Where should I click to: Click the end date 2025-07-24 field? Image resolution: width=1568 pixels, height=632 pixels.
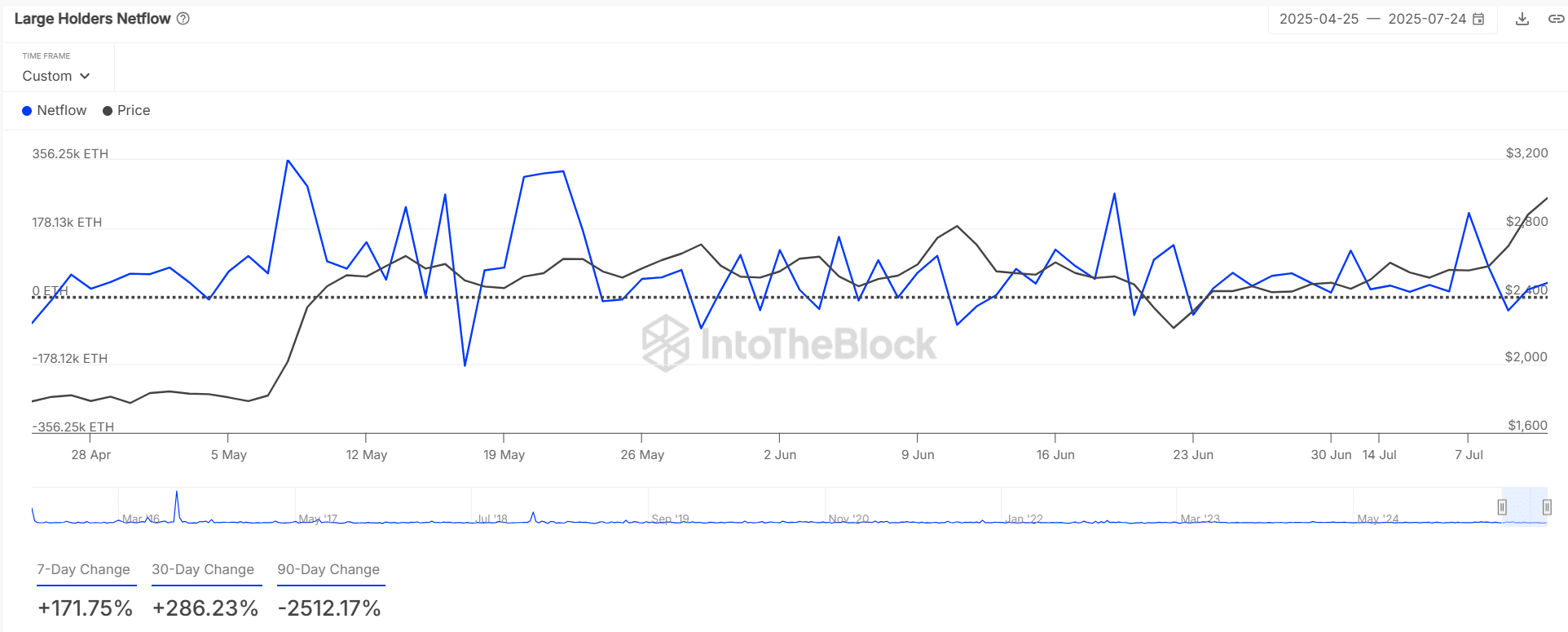click(1427, 19)
